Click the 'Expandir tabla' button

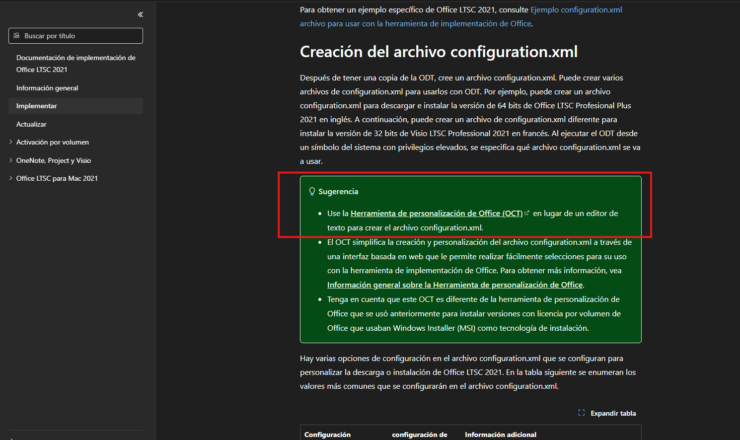[607, 413]
